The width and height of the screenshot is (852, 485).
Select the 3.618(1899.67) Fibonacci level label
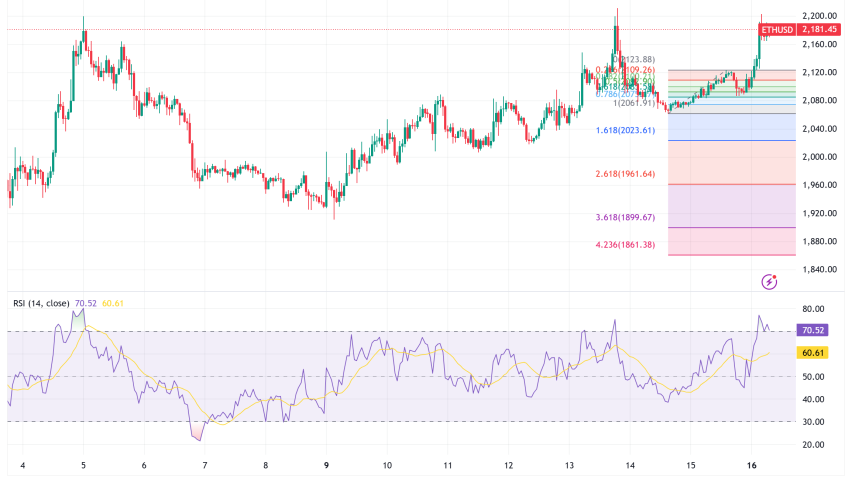(x=623, y=217)
